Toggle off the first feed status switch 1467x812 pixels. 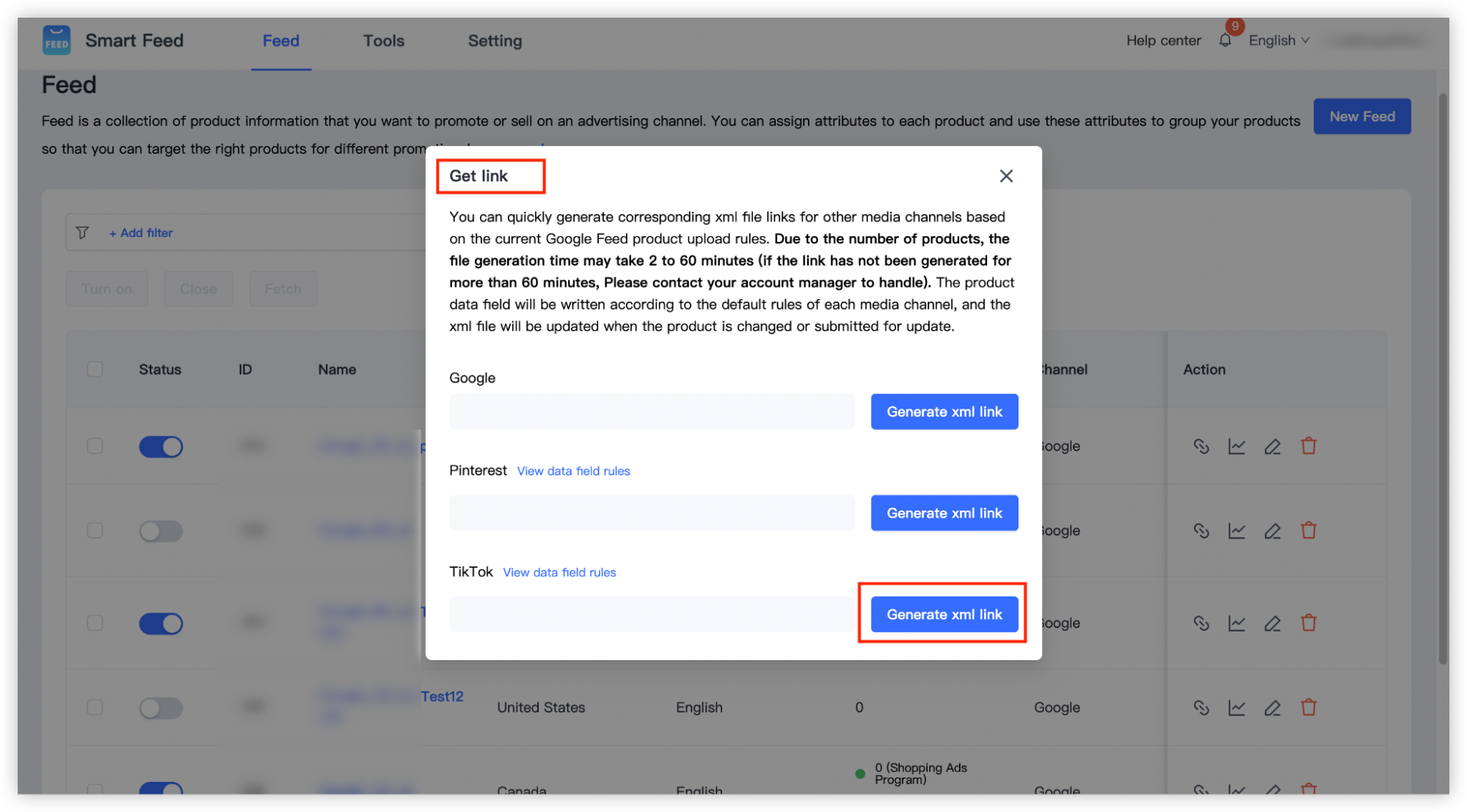point(161,447)
